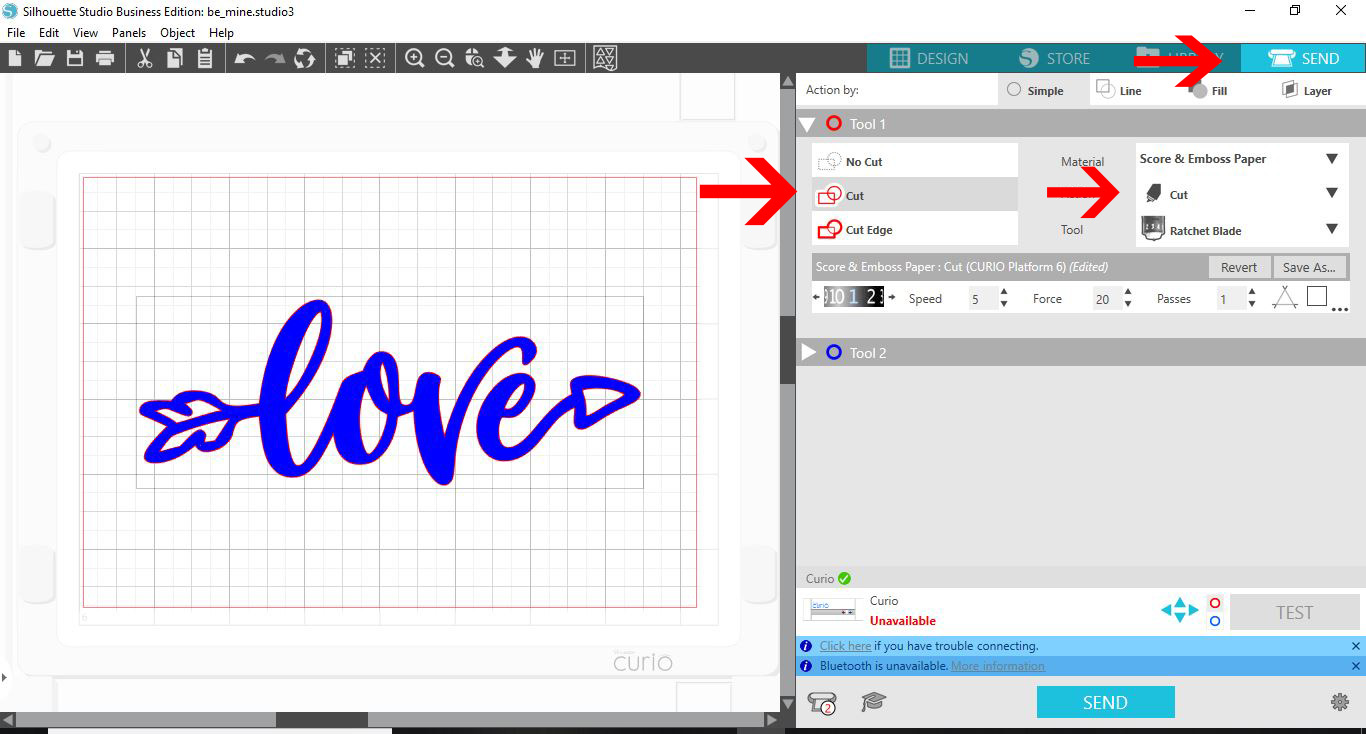Image resolution: width=1366 pixels, height=734 pixels.
Task: Click the blade depth slider dial
Action: point(853,297)
